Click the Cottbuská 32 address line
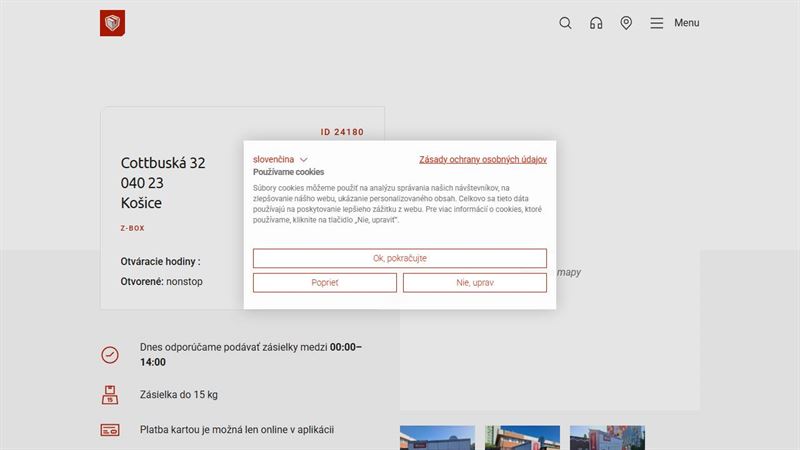Viewport: 800px width, 450px height. [163, 163]
